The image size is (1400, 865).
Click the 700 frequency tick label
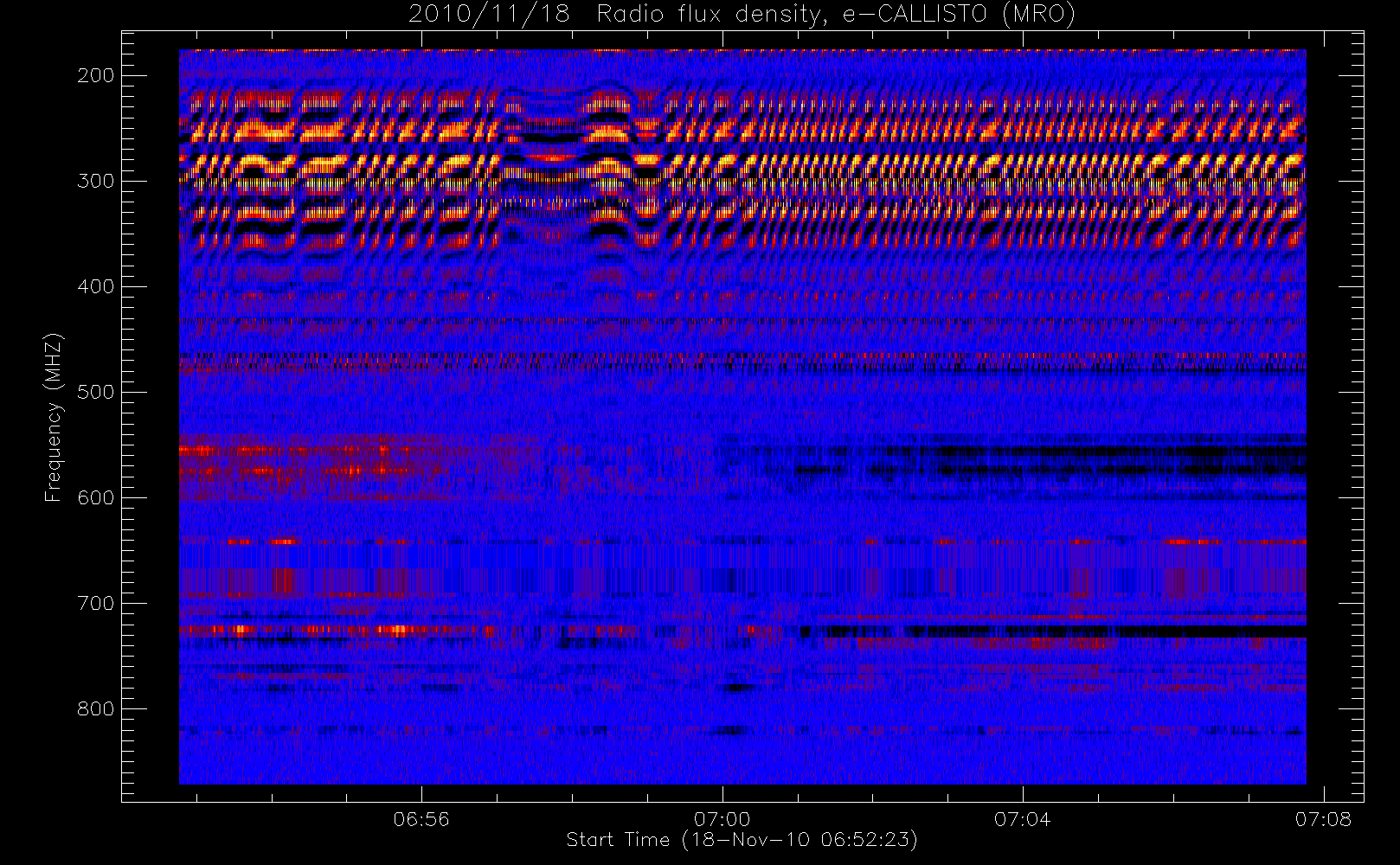[x=95, y=603]
